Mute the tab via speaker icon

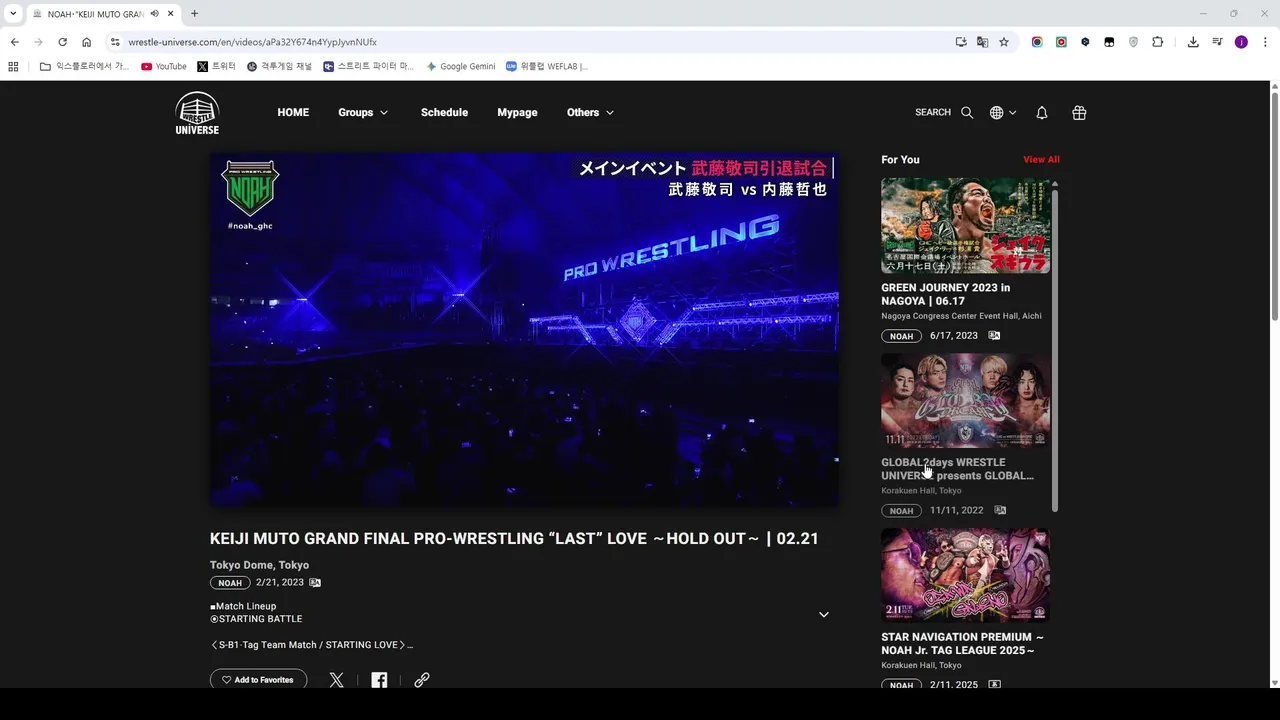click(155, 14)
